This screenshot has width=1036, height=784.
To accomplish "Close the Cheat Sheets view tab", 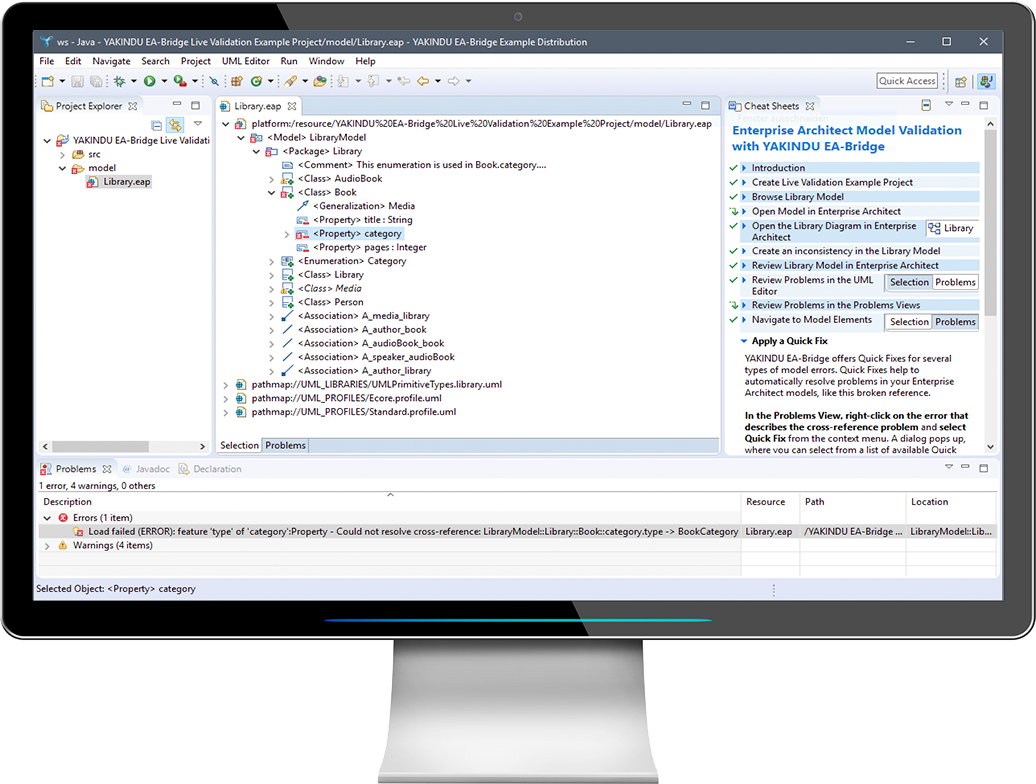I will tap(810, 106).
